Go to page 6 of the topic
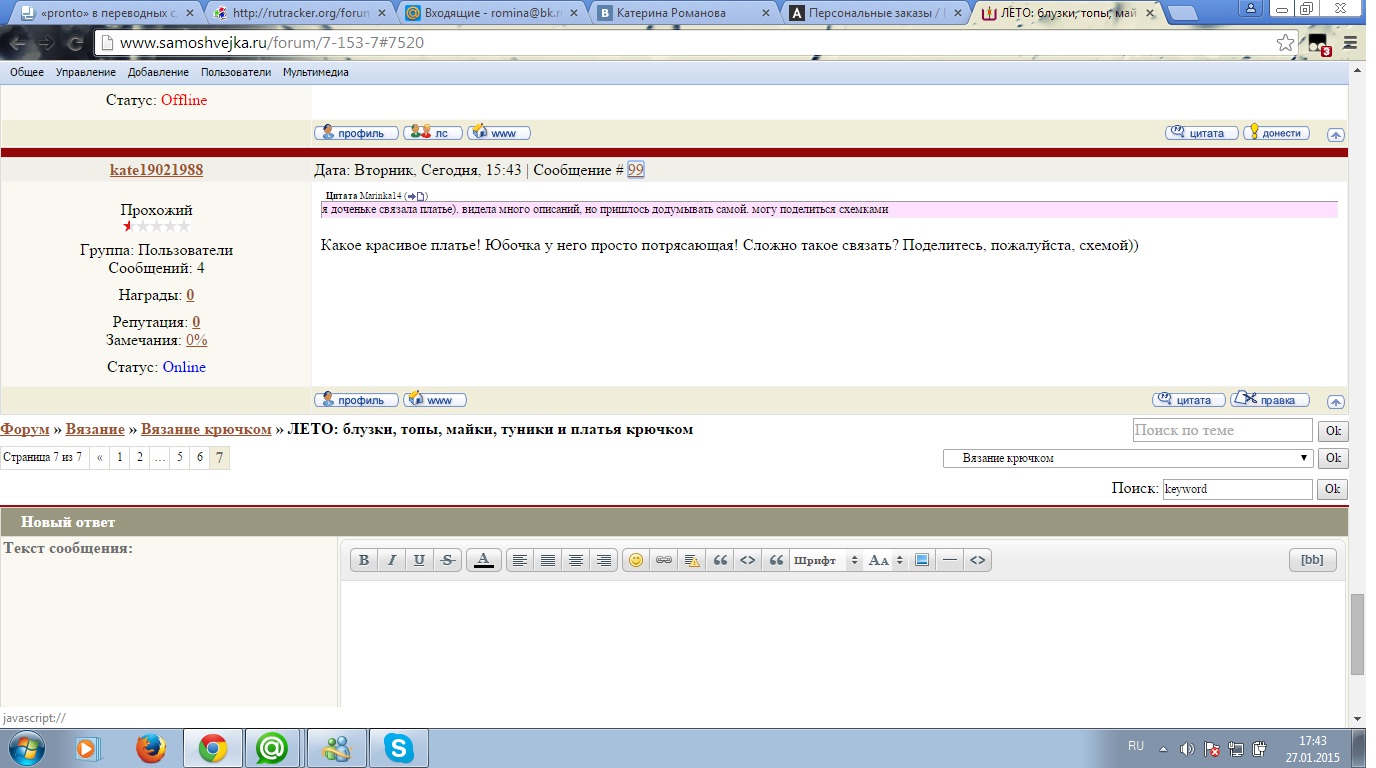The image size is (1376, 768). (x=200, y=458)
